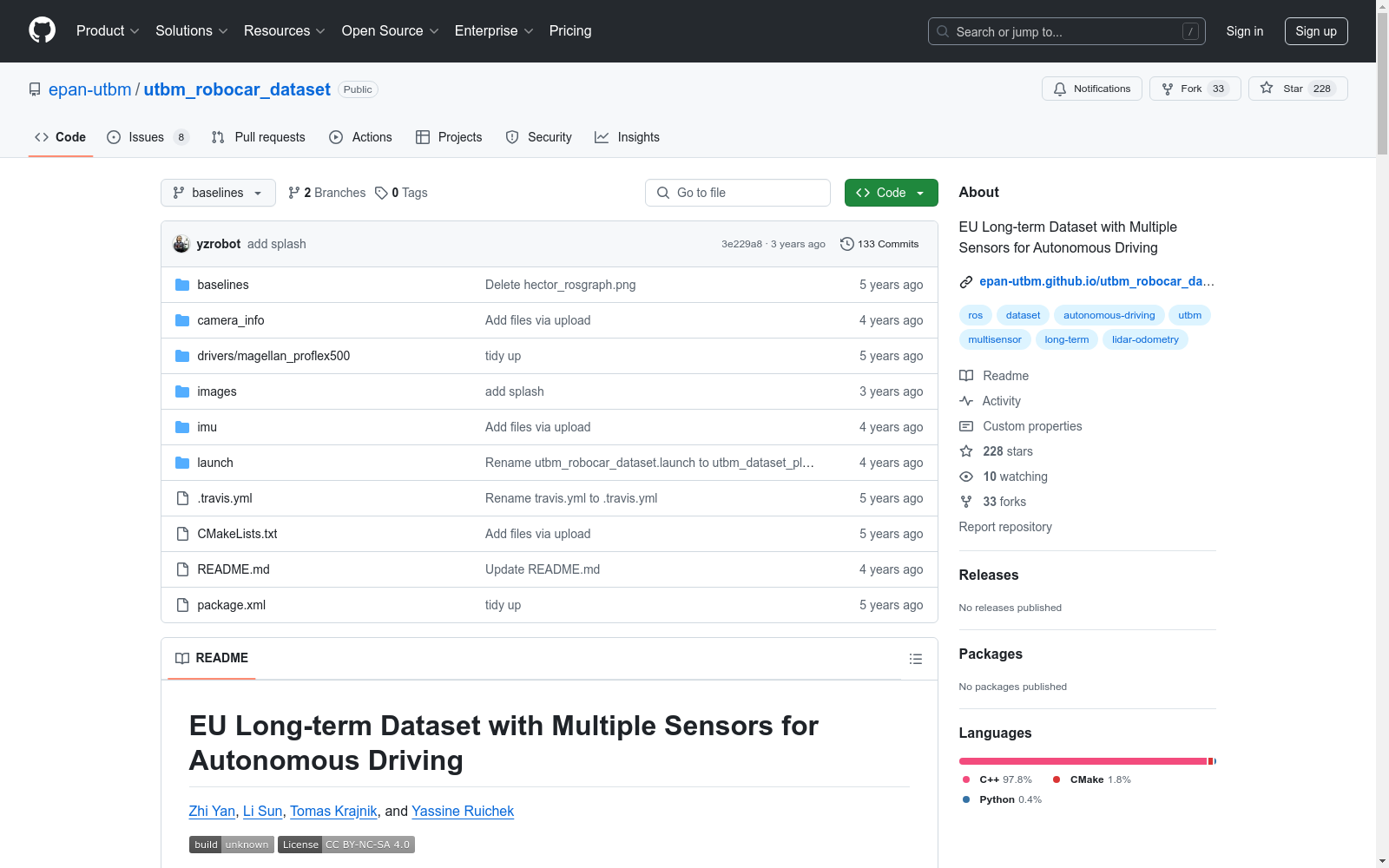Expand the Open Source menu
The image size is (1389, 868).
[390, 31]
